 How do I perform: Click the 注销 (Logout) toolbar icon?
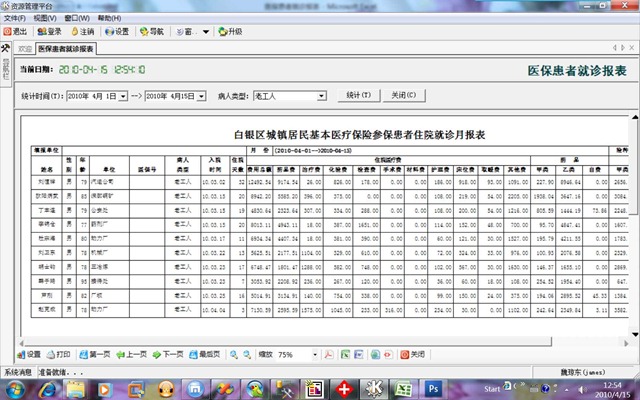pos(81,31)
